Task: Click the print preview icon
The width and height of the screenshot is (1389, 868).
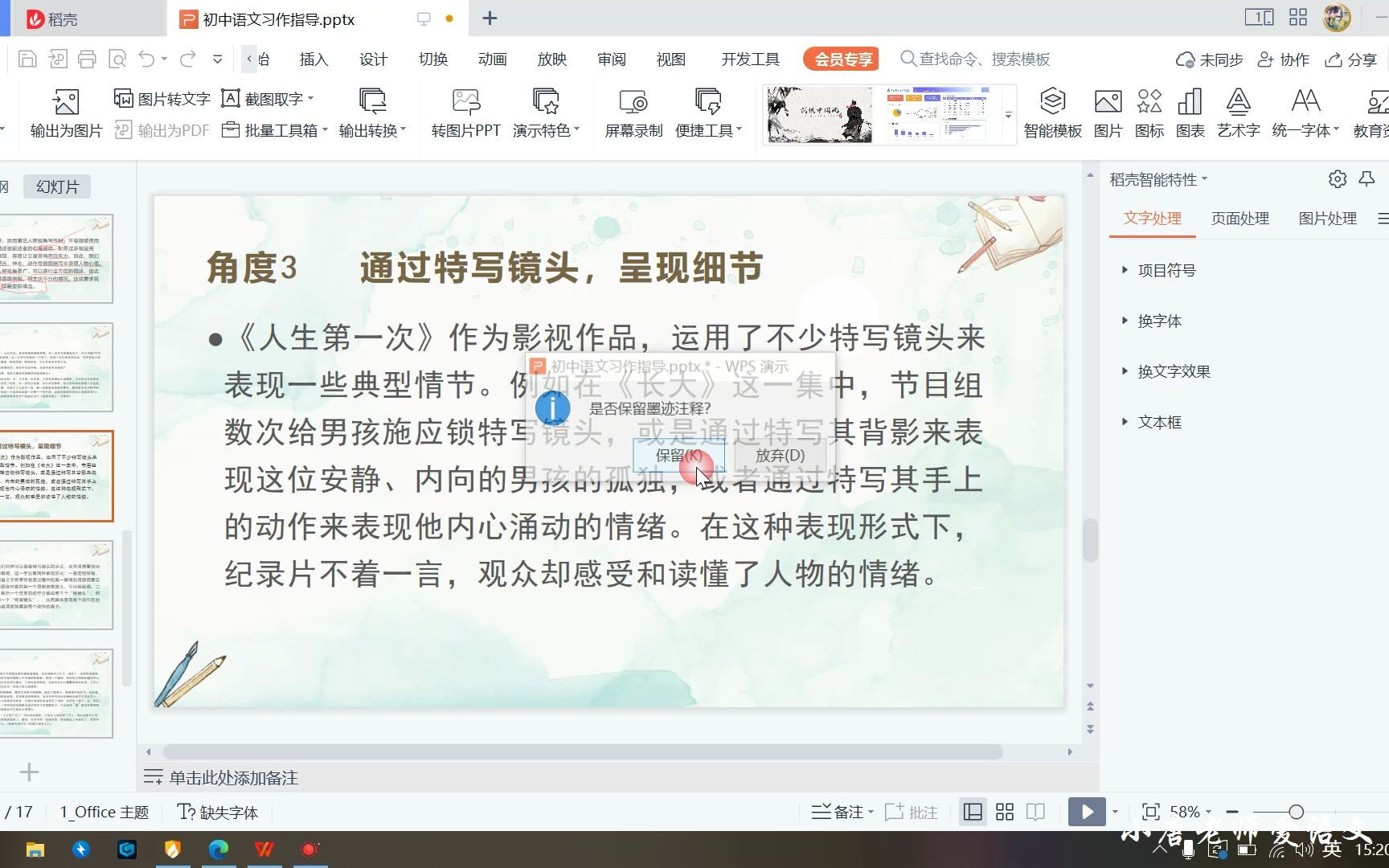Action: pos(117,59)
